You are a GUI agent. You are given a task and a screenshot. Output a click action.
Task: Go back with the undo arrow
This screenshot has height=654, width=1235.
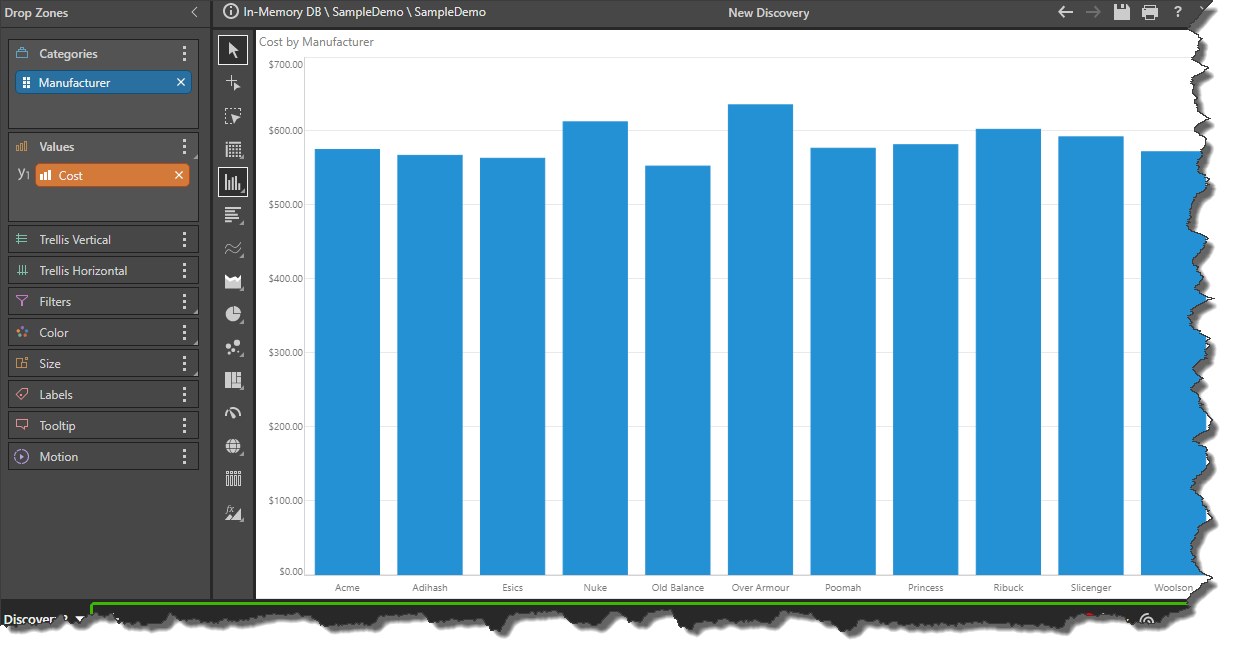1066,12
